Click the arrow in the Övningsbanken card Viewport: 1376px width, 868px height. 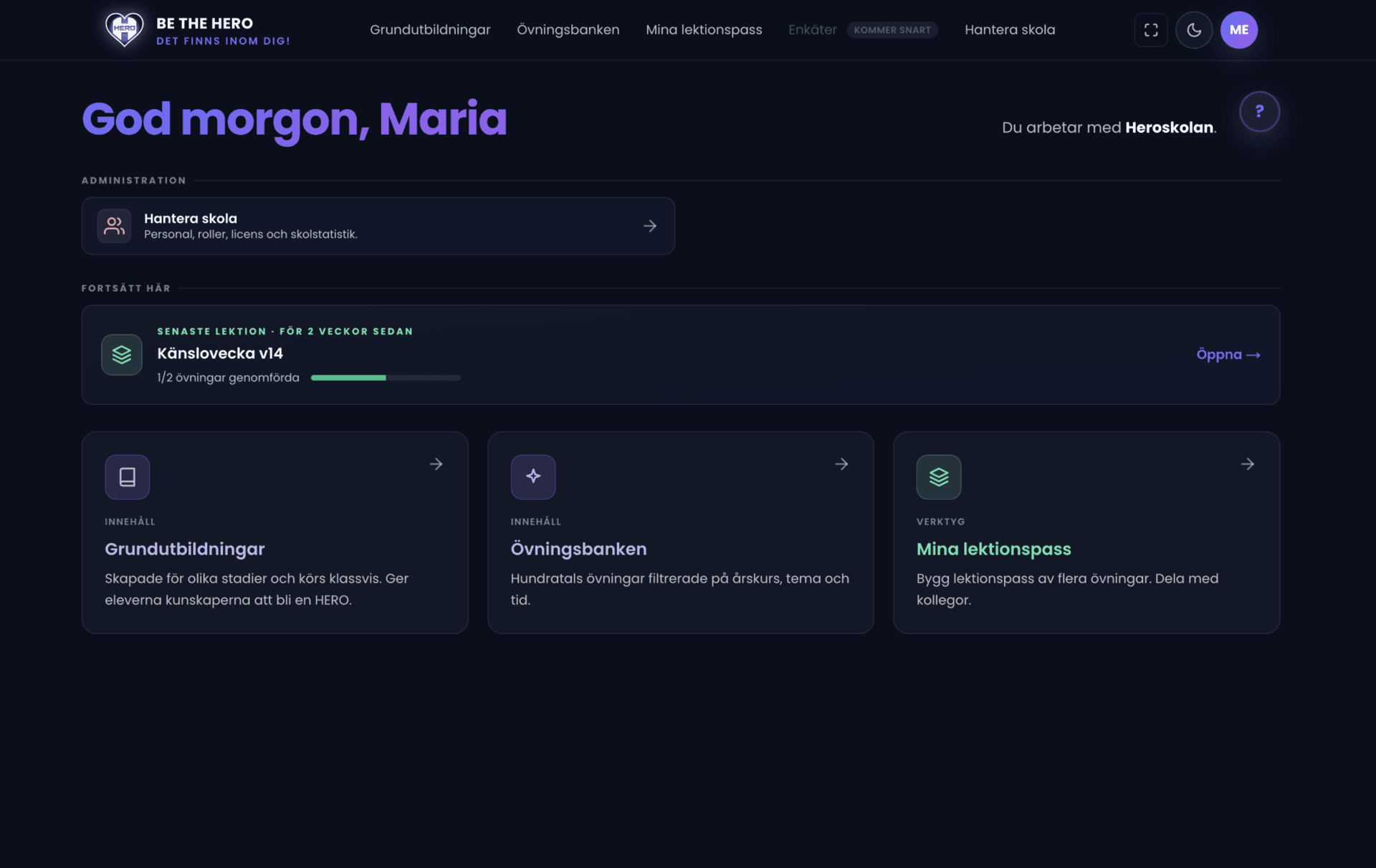[841, 464]
